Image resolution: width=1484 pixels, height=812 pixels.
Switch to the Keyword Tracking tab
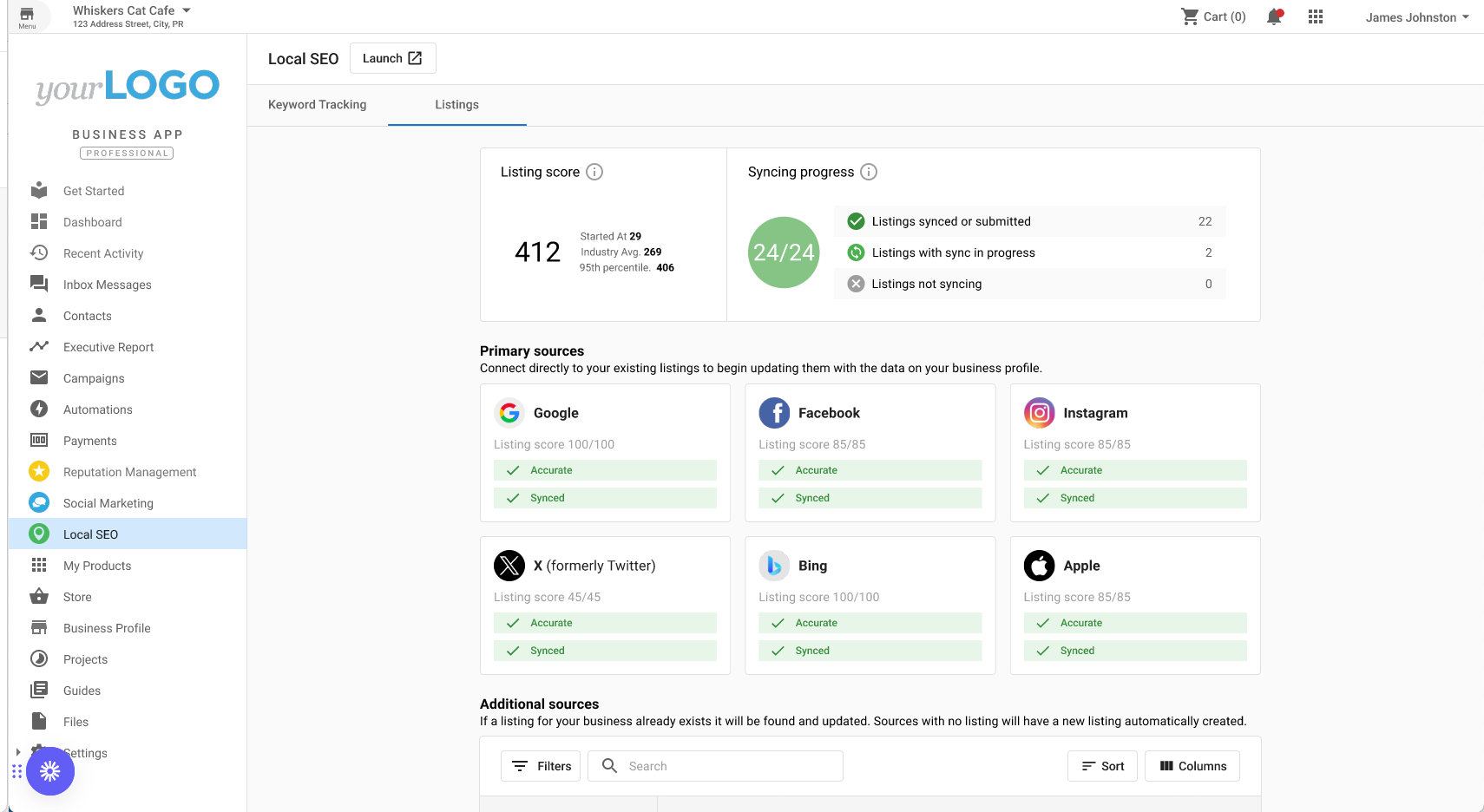click(318, 104)
